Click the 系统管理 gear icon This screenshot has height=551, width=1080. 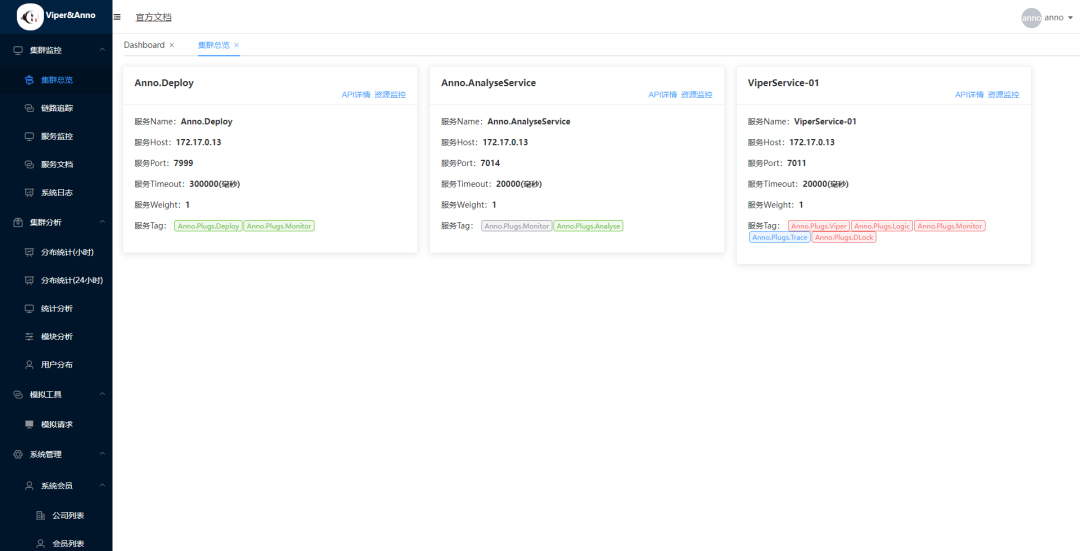(x=18, y=455)
